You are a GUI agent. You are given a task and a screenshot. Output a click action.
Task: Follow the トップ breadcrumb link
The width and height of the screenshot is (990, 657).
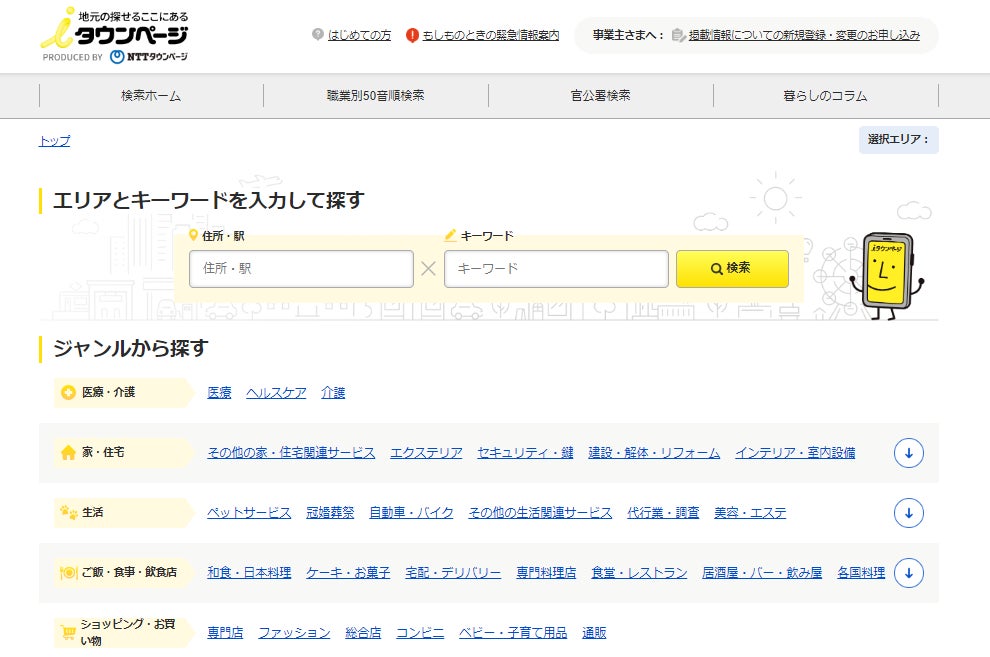pyautogui.click(x=54, y=141)
